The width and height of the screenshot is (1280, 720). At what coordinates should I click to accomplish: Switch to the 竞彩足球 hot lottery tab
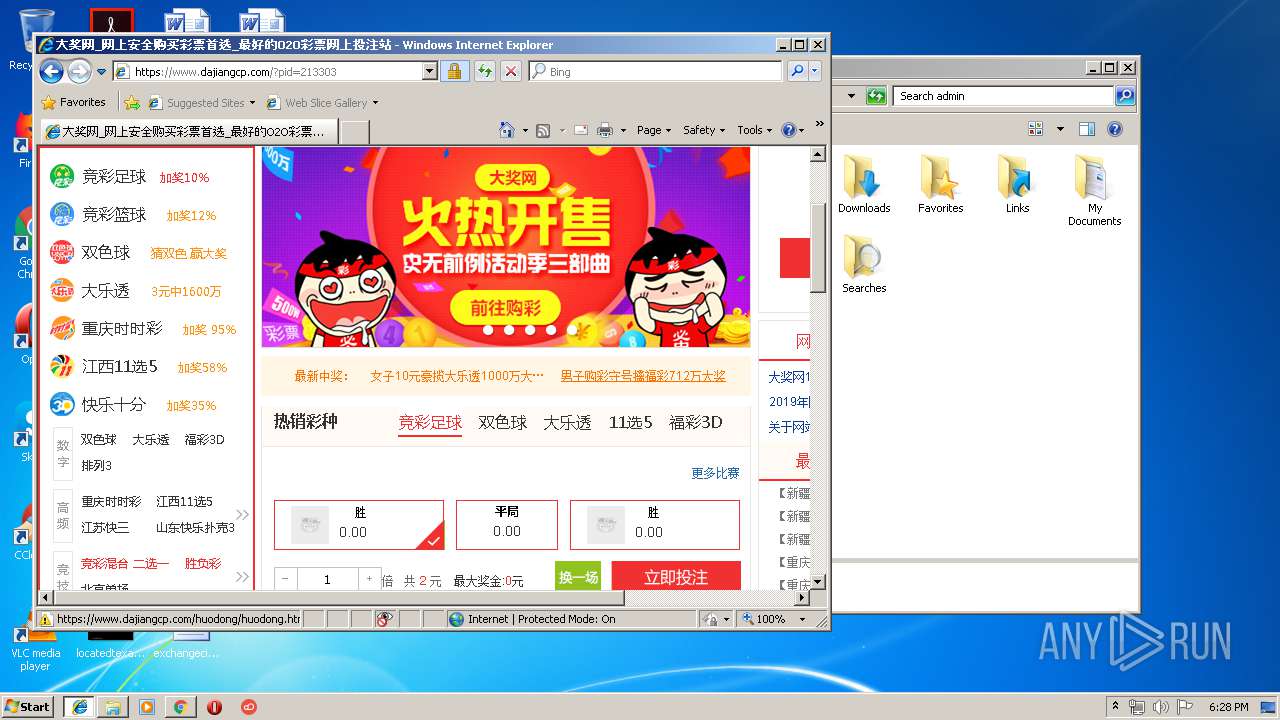pyautogui.click(x=430, y=423)
